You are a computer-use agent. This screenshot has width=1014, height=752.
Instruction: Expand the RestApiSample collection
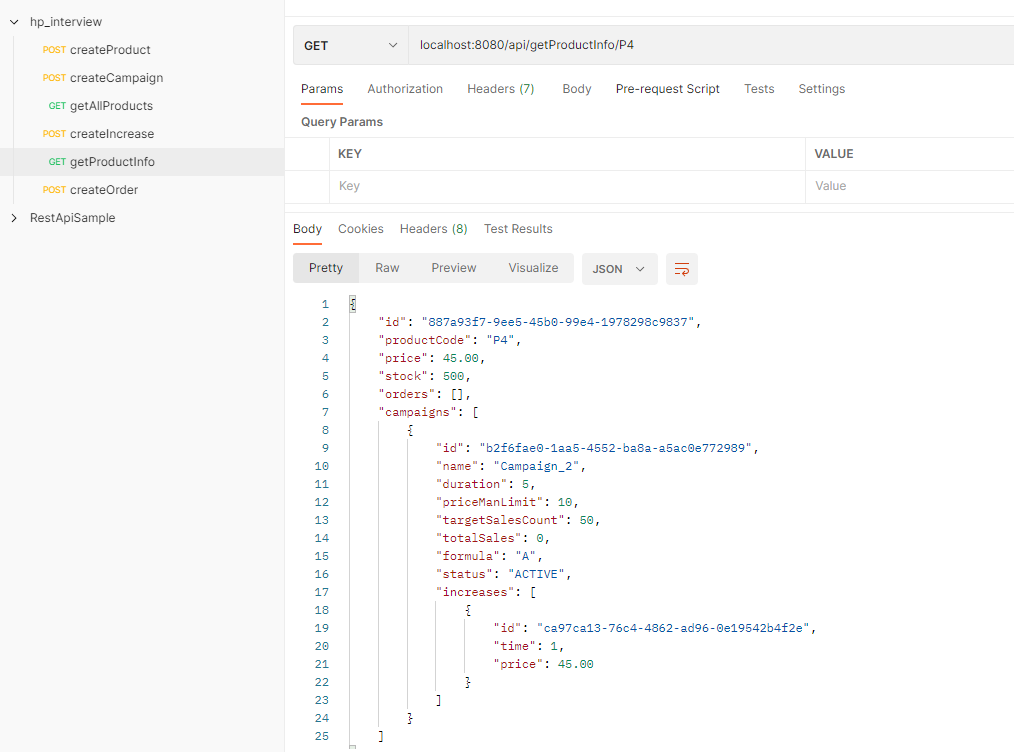pyautogui.click(x=15, y=218)
